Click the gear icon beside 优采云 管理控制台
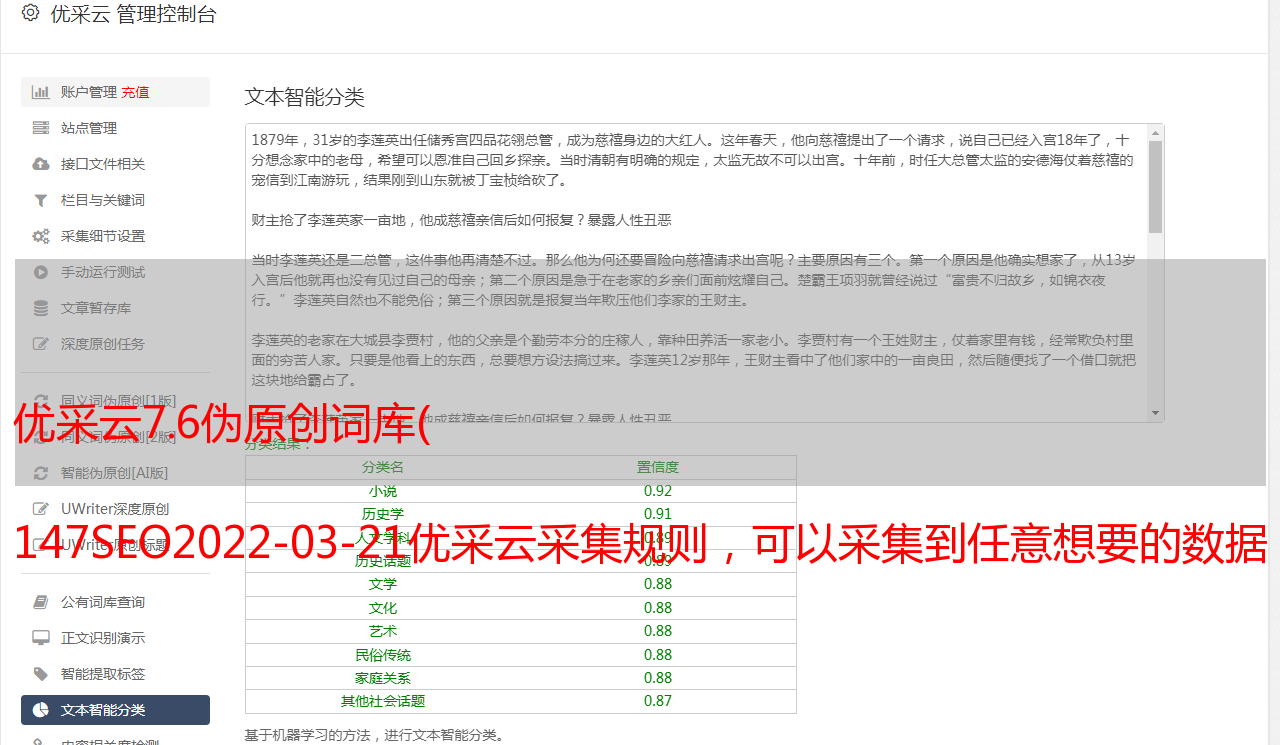This screenshot has width=1280, height=745. [31, 13]
